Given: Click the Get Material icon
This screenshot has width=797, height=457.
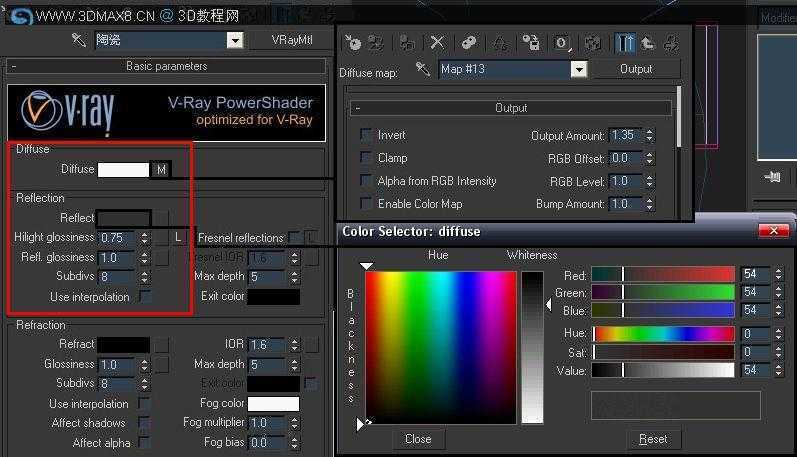Looking at the screenshot, I should 352,43.
